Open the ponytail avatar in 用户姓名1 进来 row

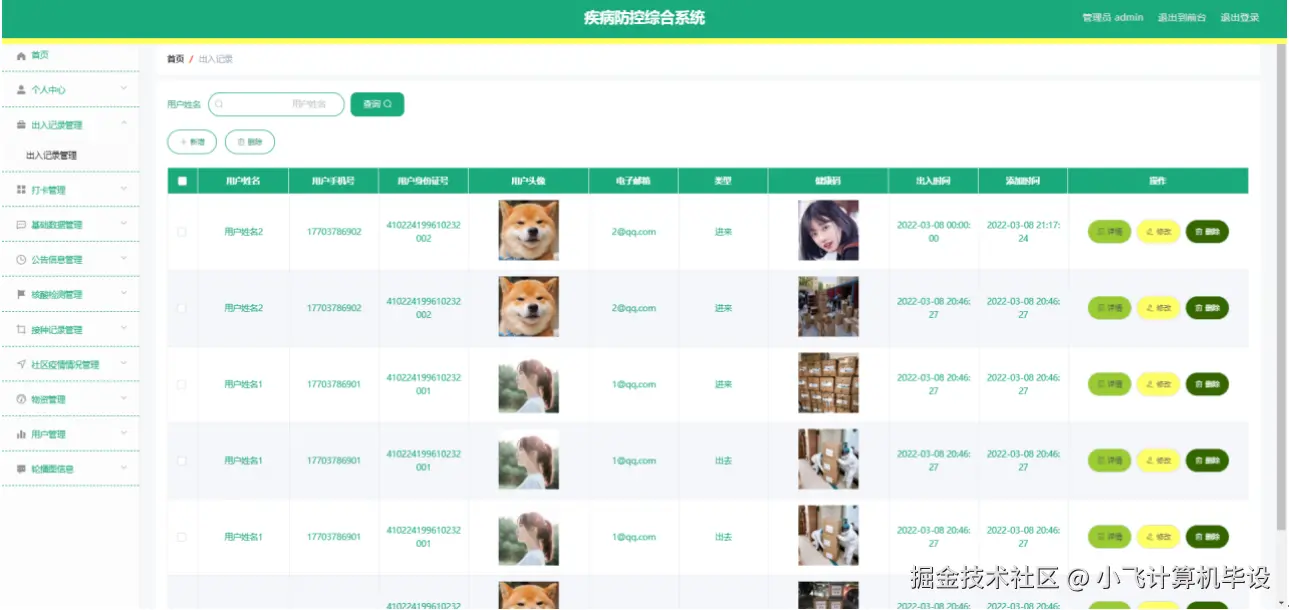click(528, 384)
